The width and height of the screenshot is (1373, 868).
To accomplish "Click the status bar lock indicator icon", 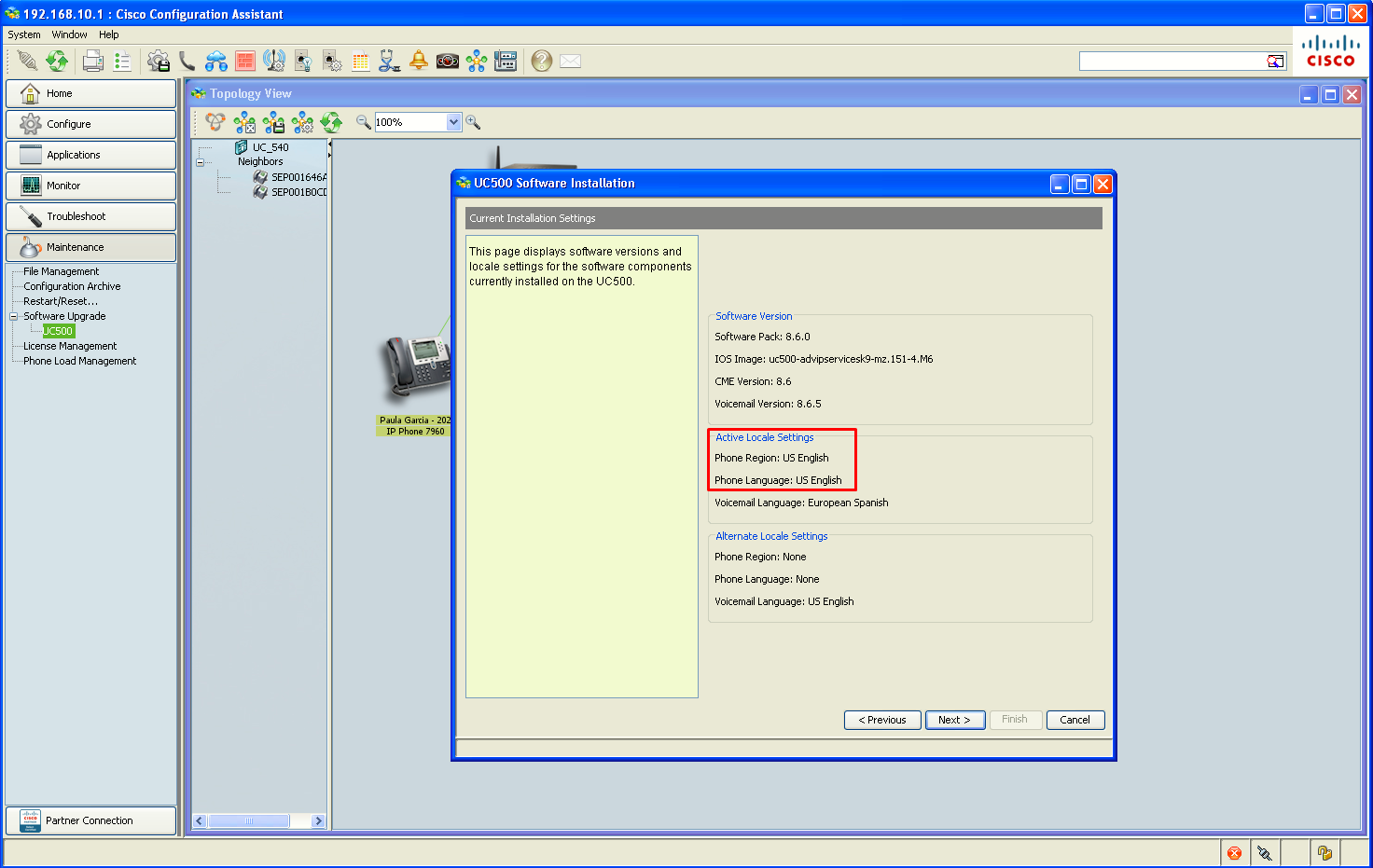I will point(1324,853).
